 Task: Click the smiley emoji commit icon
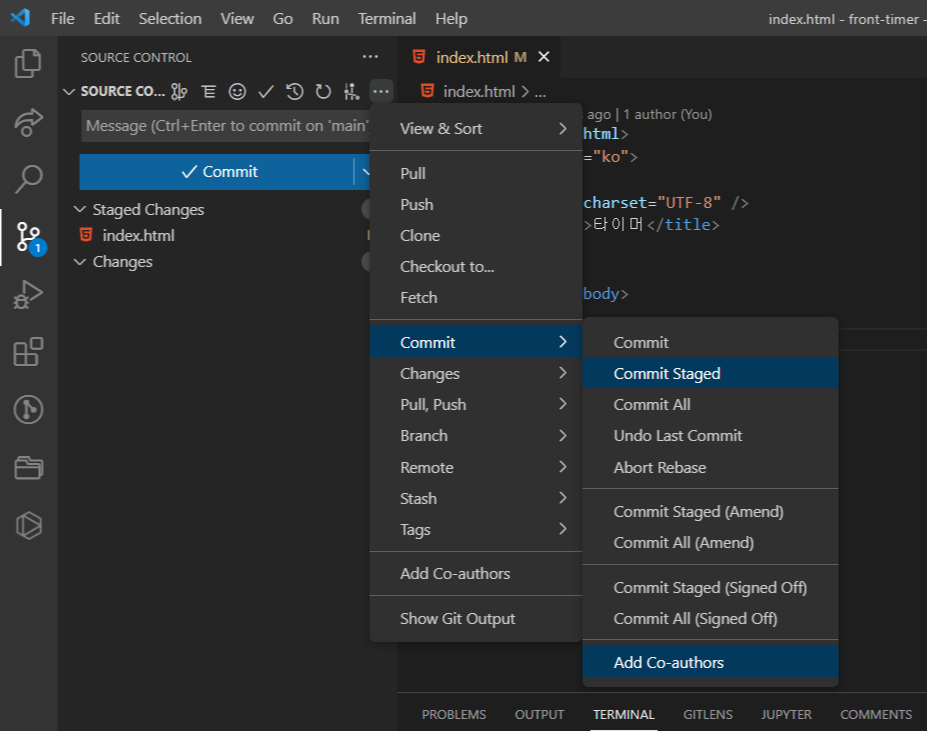tap(237, 92)
